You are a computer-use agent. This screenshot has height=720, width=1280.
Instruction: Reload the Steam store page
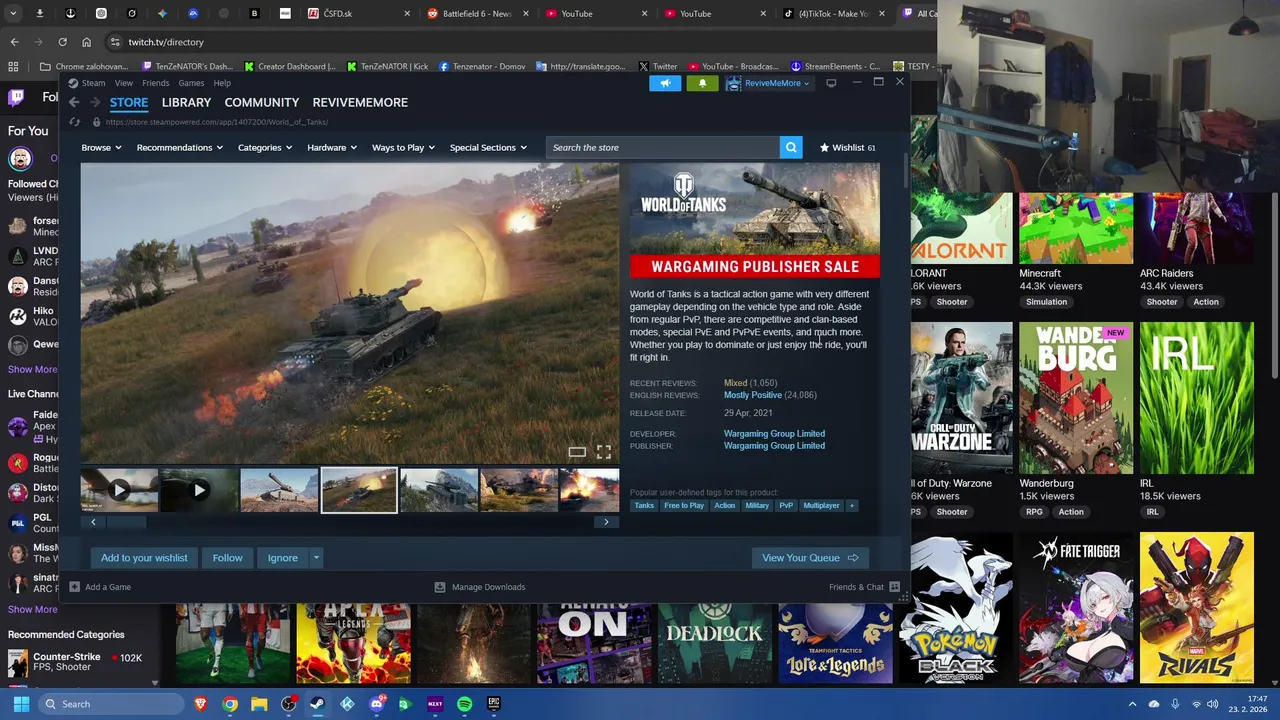coord(74,122)
